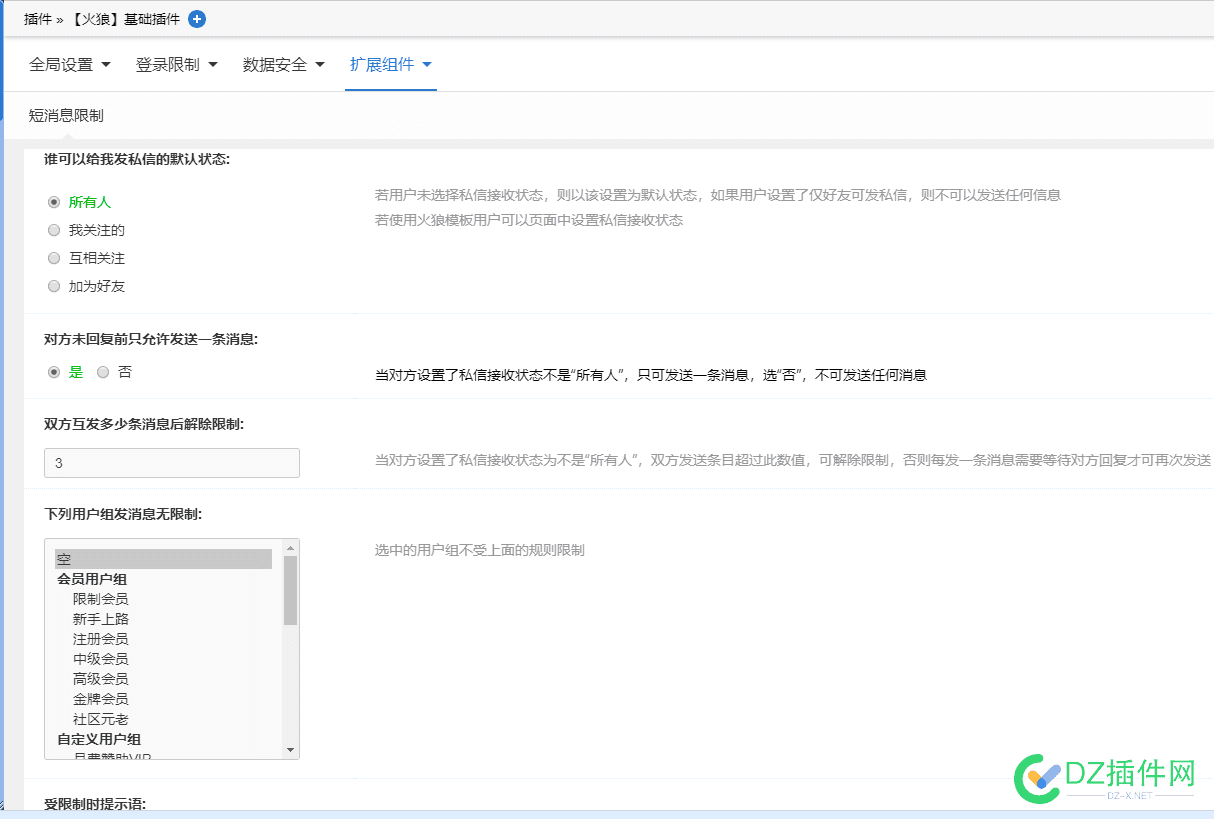Expand the 登录限制 dropdown menu
The width and height of the screenshot is (1214, 819).
click(176, 65)
